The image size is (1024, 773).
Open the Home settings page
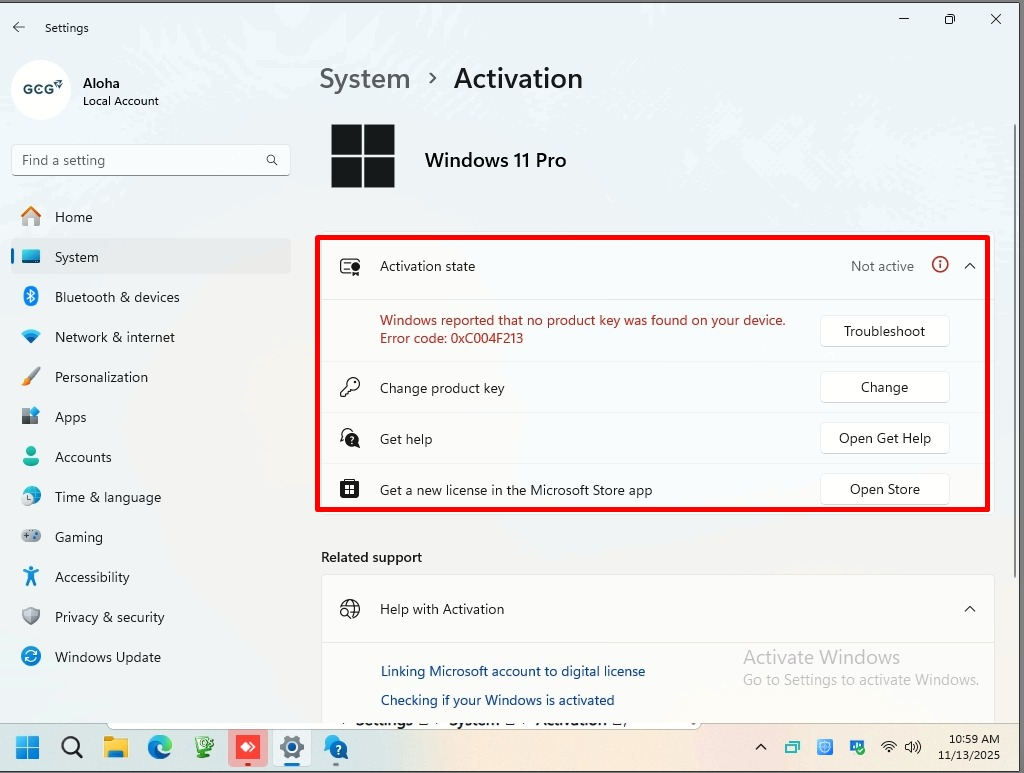point(151,217)
